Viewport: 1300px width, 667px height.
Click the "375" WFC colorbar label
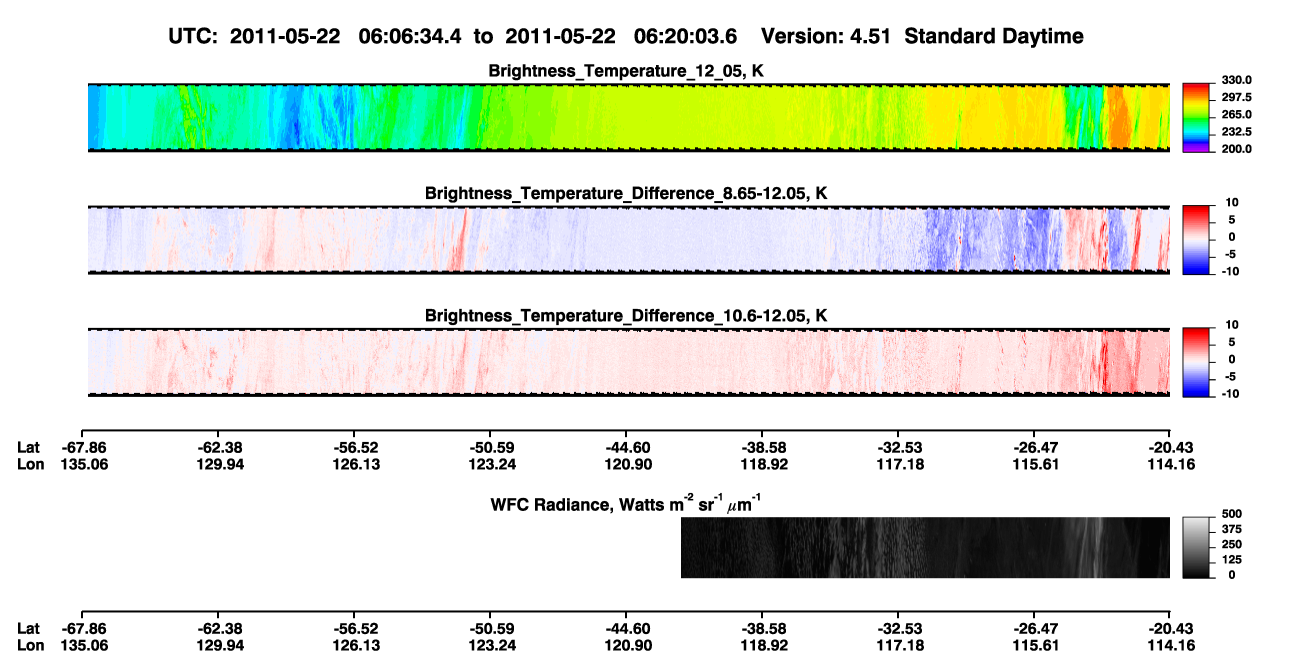[x=1233, y=530]
